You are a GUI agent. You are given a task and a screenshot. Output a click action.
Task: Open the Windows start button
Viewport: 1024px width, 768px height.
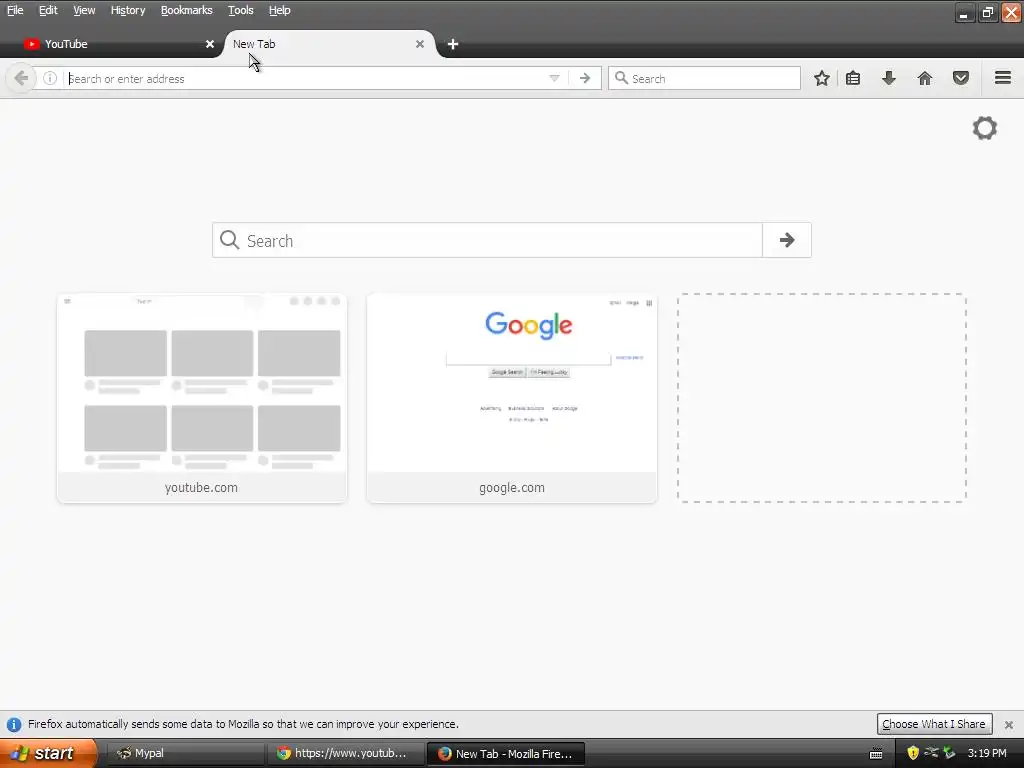[x=48, y=753]
